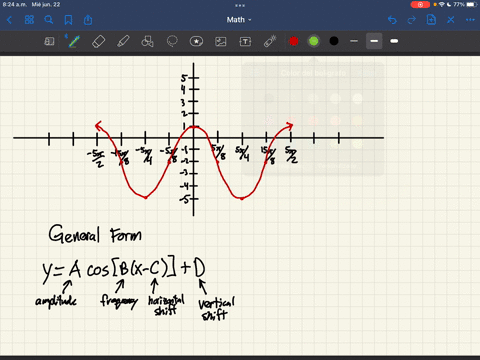Image resolution: width=480 pixels, height=360 pixels.
Task: Choose the red pen color
Action: [x=294, y=41]
